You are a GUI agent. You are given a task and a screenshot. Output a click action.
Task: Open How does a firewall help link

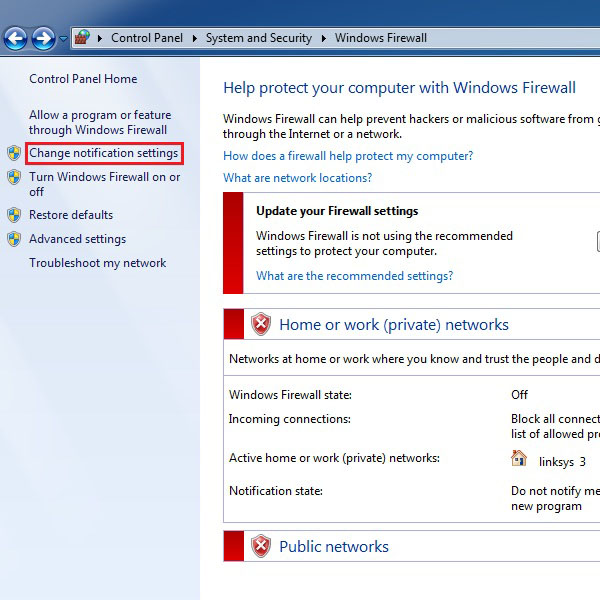click(x=348, y=156)
